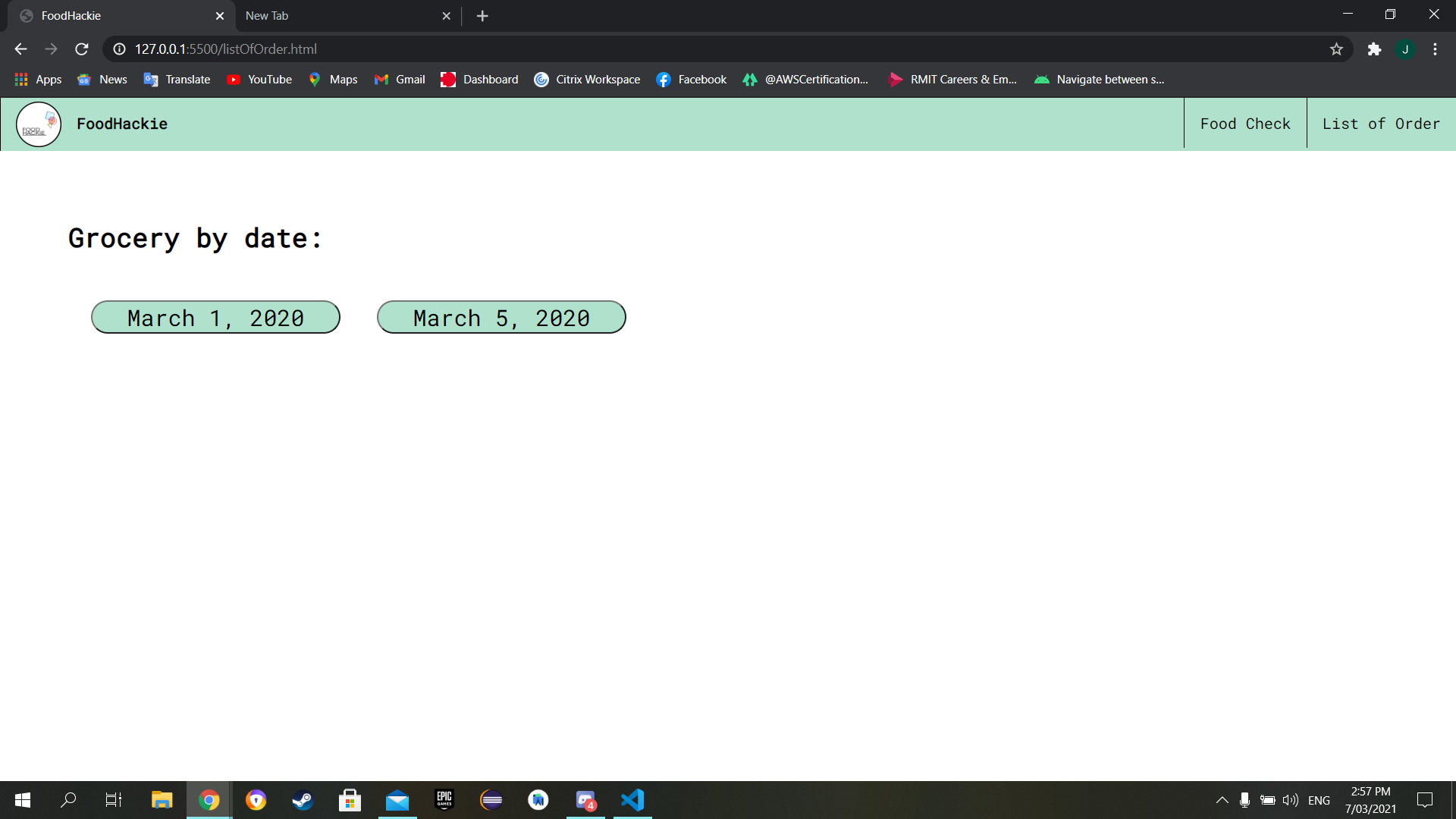Click the FoodHackie round logo
The height and width of the screenshot is (819, 1456).
coord(39,124)
